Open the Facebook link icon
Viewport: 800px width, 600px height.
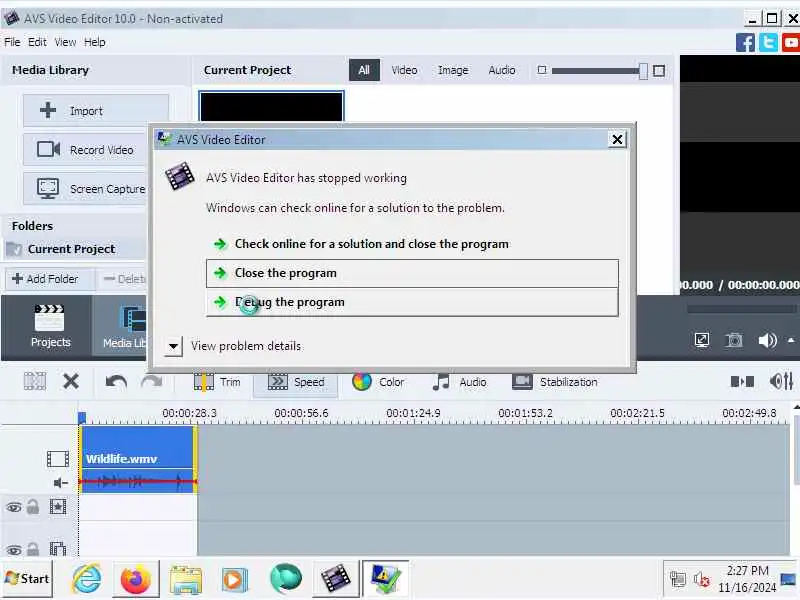(x=745, y=43)
